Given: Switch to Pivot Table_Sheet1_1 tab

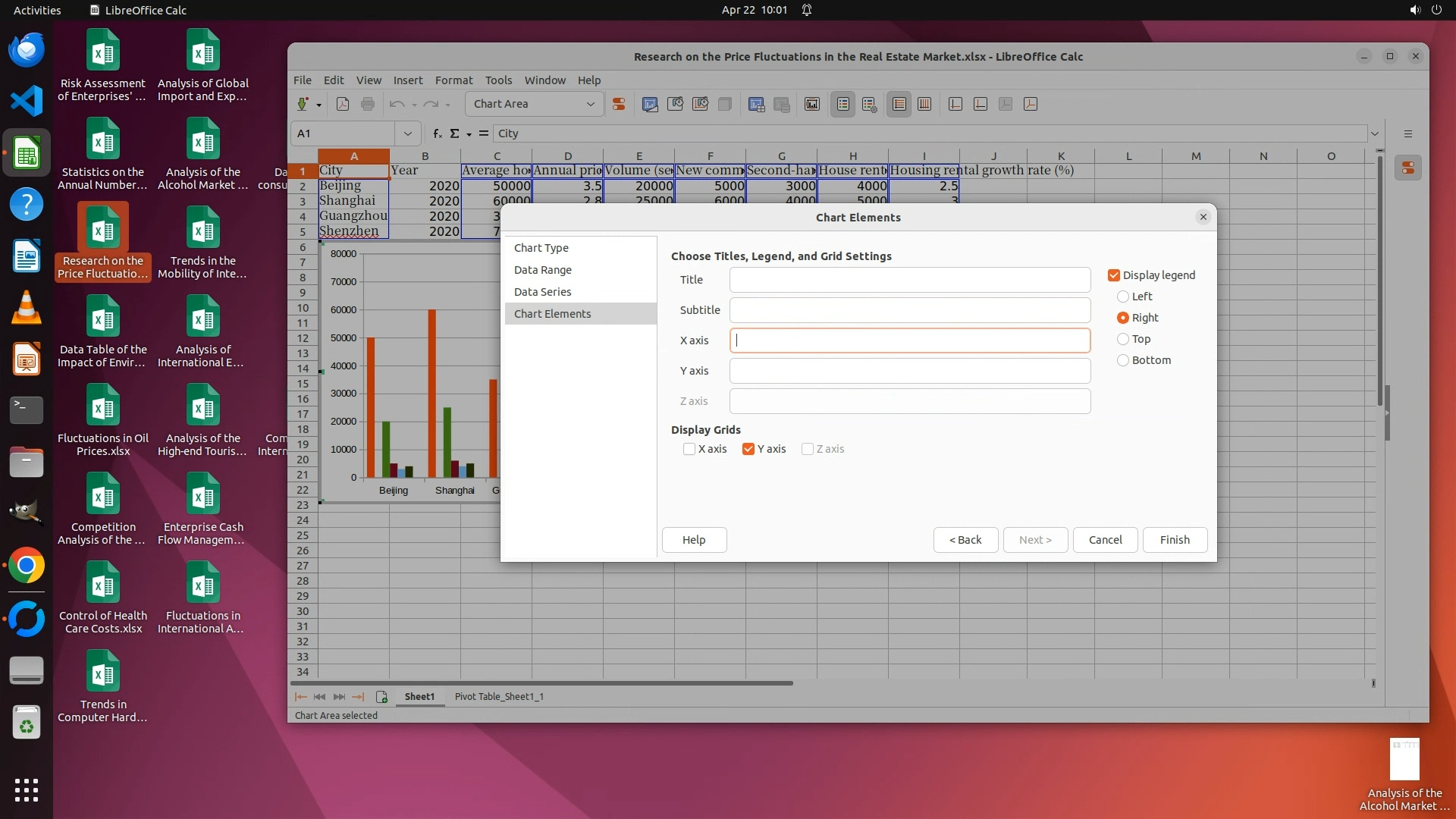Looking at the screenshot, I should [499, 696].
